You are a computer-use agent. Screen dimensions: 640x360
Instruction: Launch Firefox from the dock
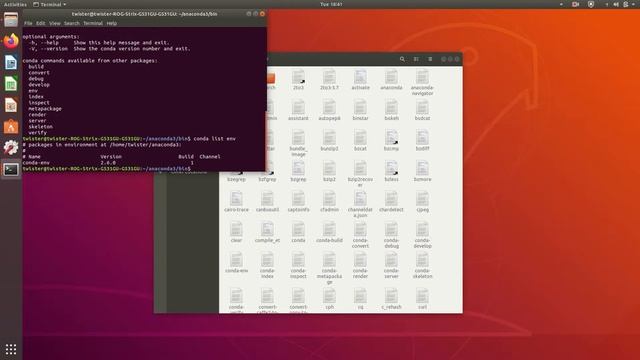[x=11, y=41]
